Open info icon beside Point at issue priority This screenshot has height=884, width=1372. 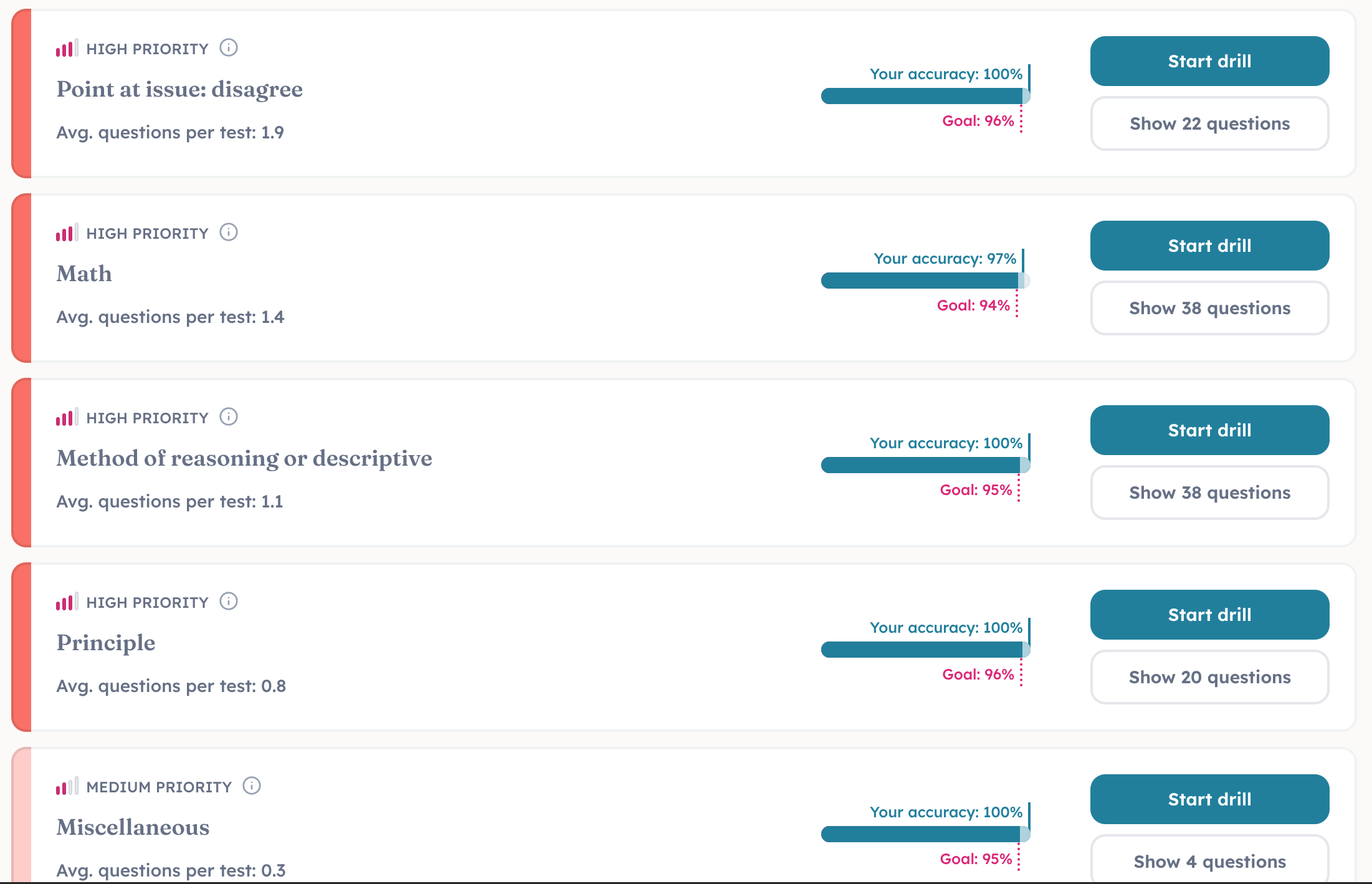tap(229, 48)
